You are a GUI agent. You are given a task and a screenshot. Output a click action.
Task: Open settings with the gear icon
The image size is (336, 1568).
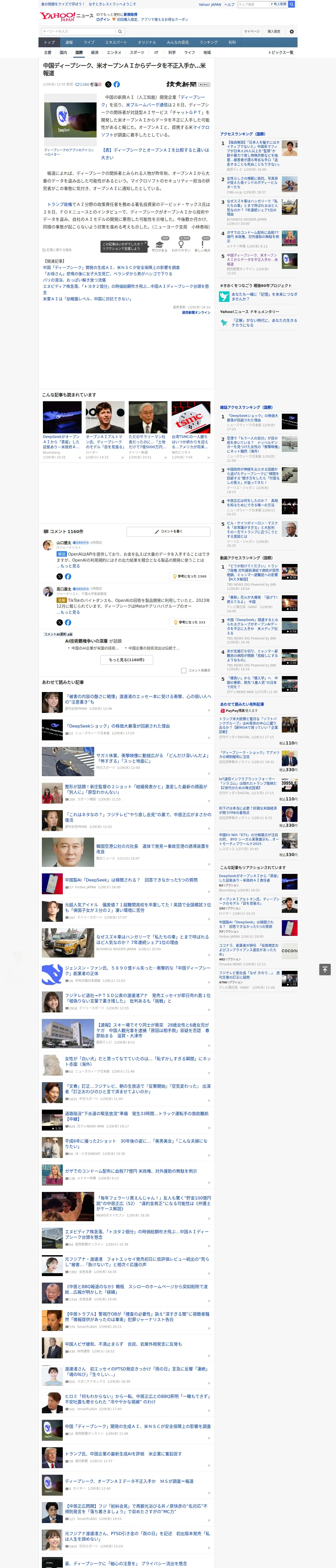[292, 32]
